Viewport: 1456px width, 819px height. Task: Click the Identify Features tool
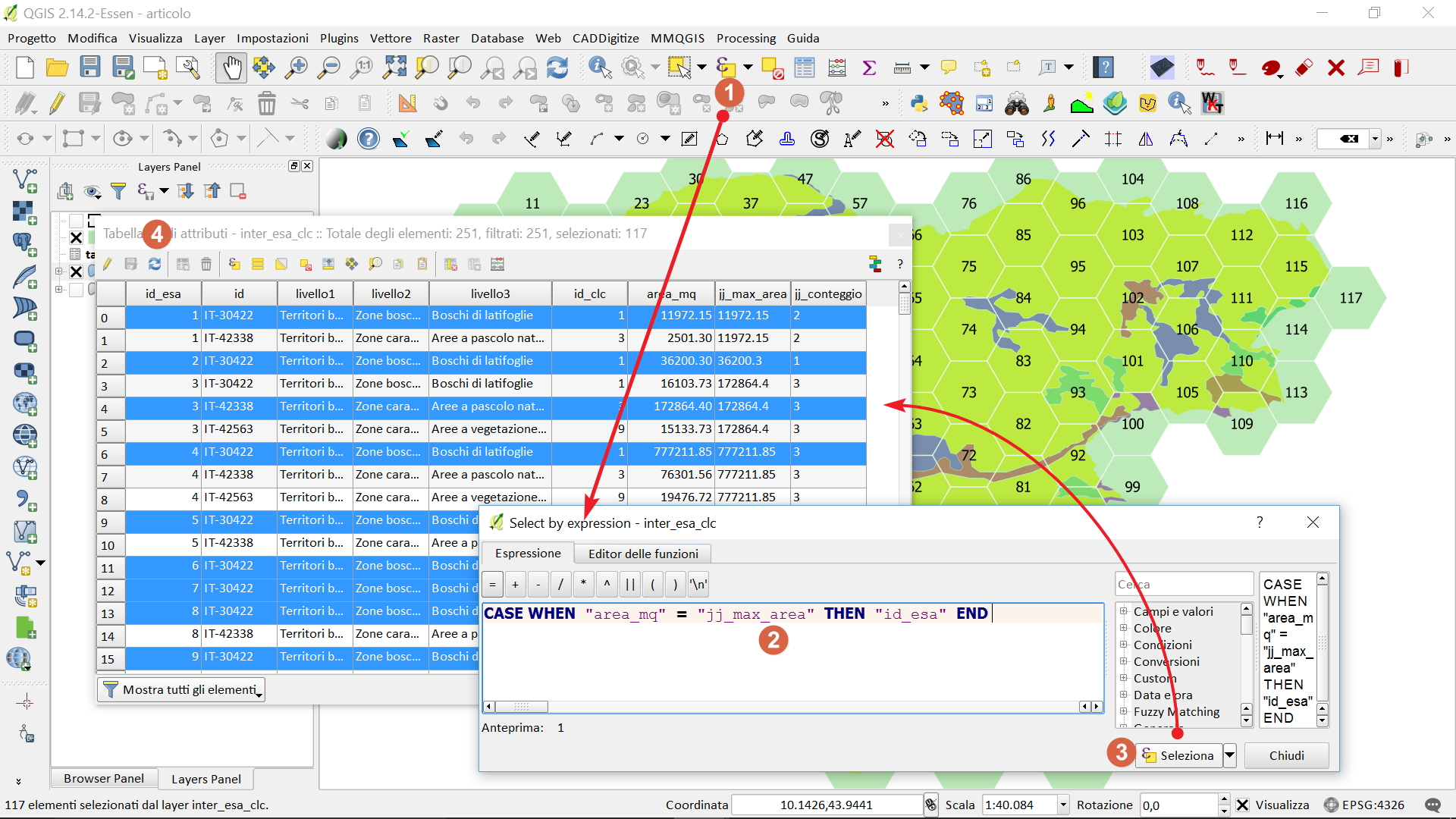coord(599,67)
